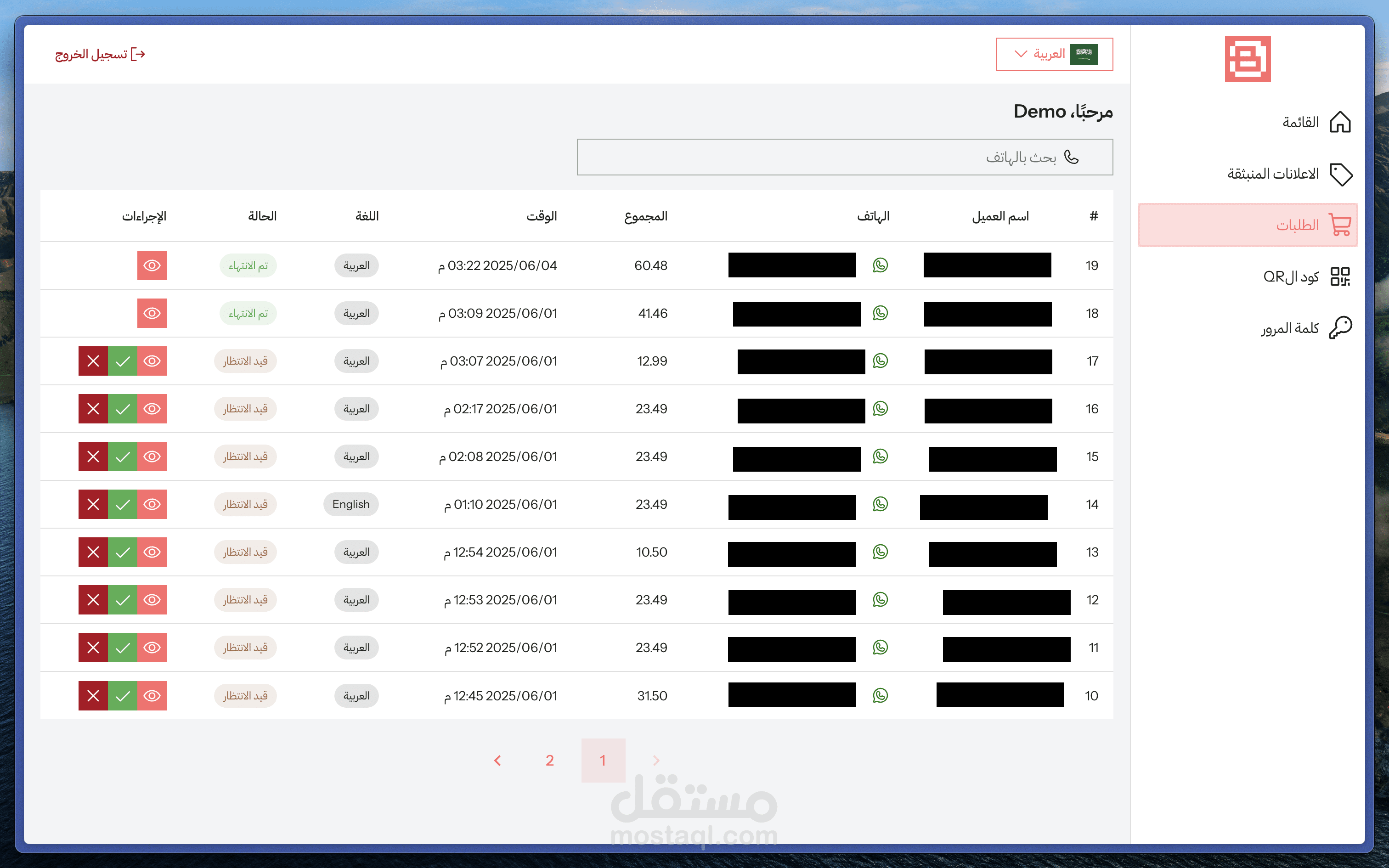Open WhatsApp chat for order 14
Screen dimensions: 1389x868
(x=880, y=504)
